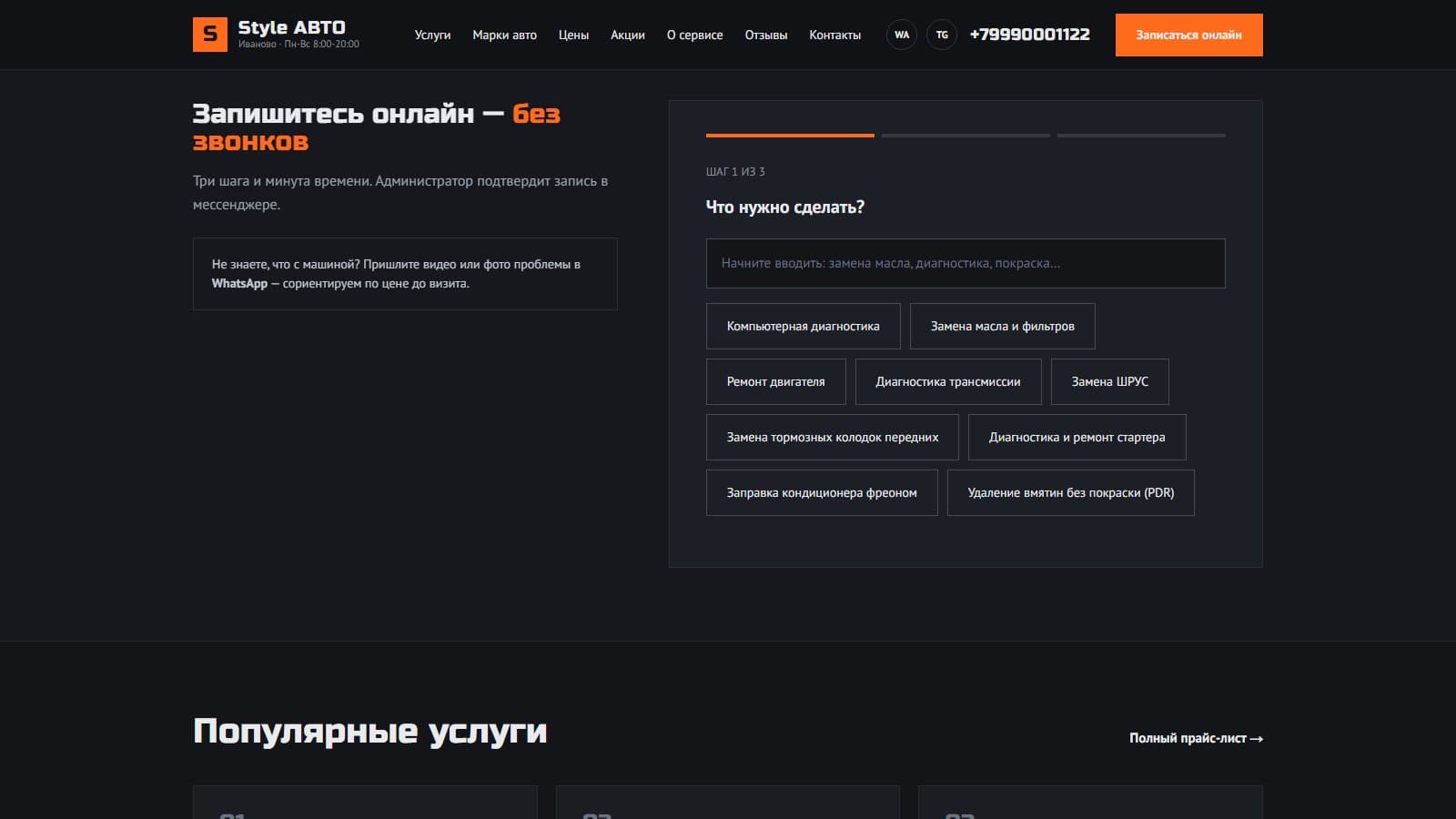The image size is (1456, 819).
Task: Choose Удаление вмятин без покраски (PDR)
Action: click(x=1070, y=492)
